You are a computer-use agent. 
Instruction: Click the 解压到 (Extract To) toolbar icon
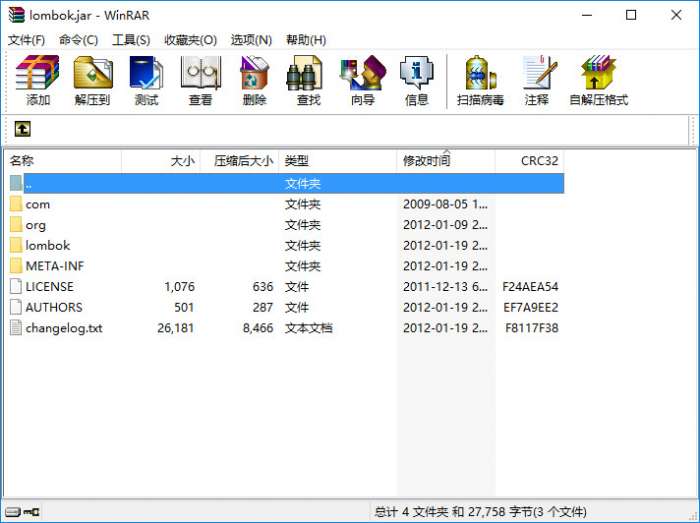92,72
